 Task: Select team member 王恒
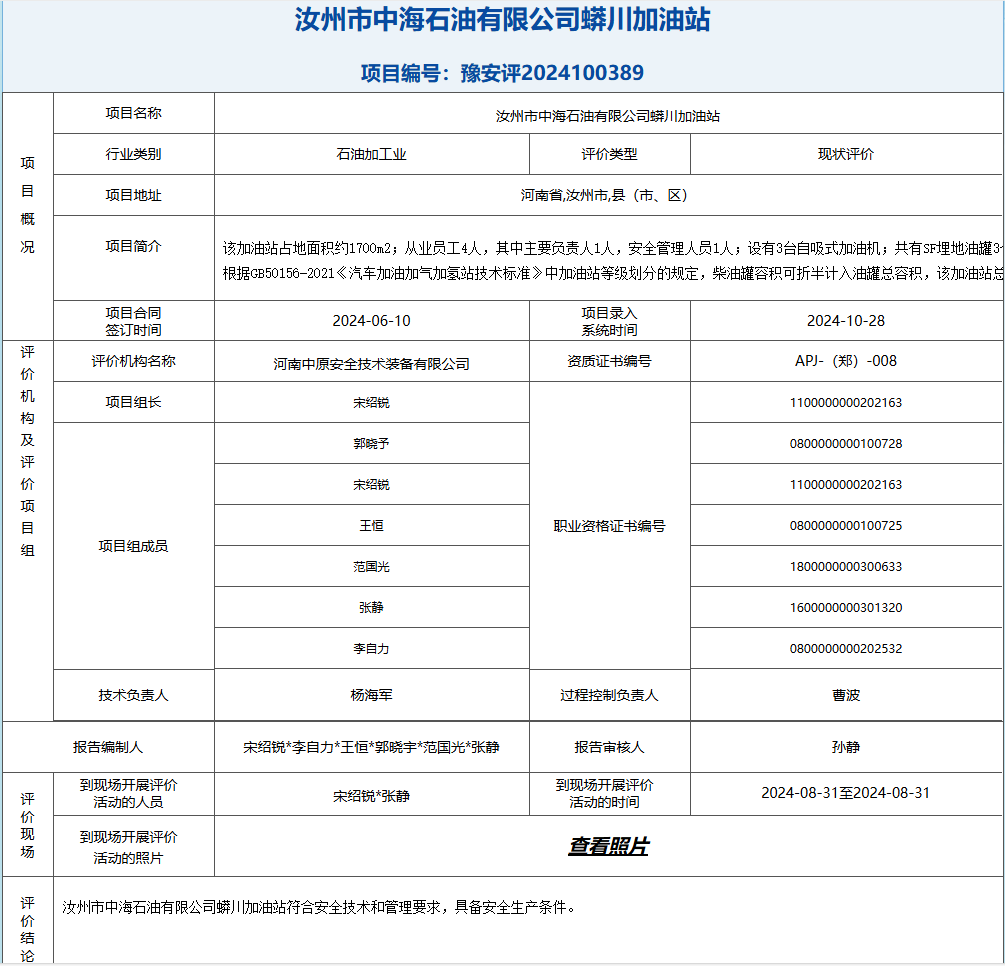(x=372, y=526)
